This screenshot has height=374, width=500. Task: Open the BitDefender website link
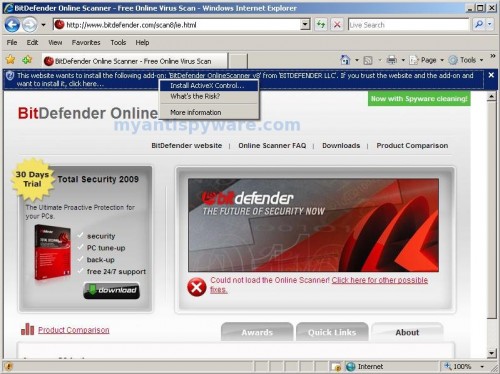pos(186,146)
